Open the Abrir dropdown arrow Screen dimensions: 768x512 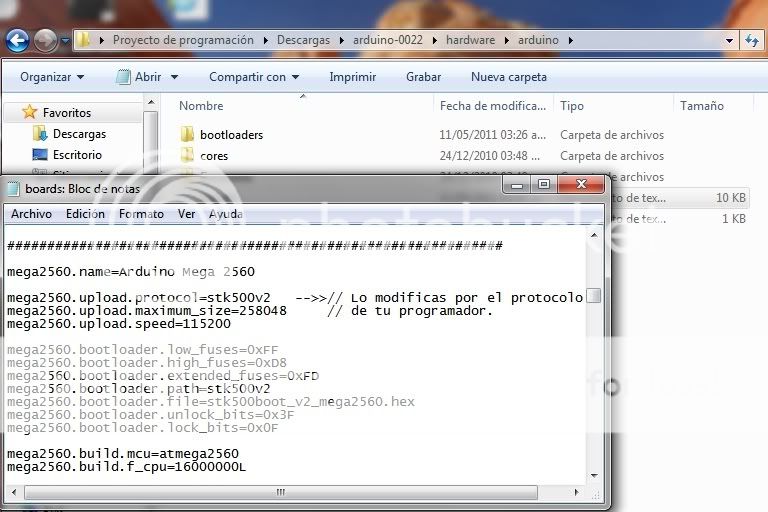174,77
